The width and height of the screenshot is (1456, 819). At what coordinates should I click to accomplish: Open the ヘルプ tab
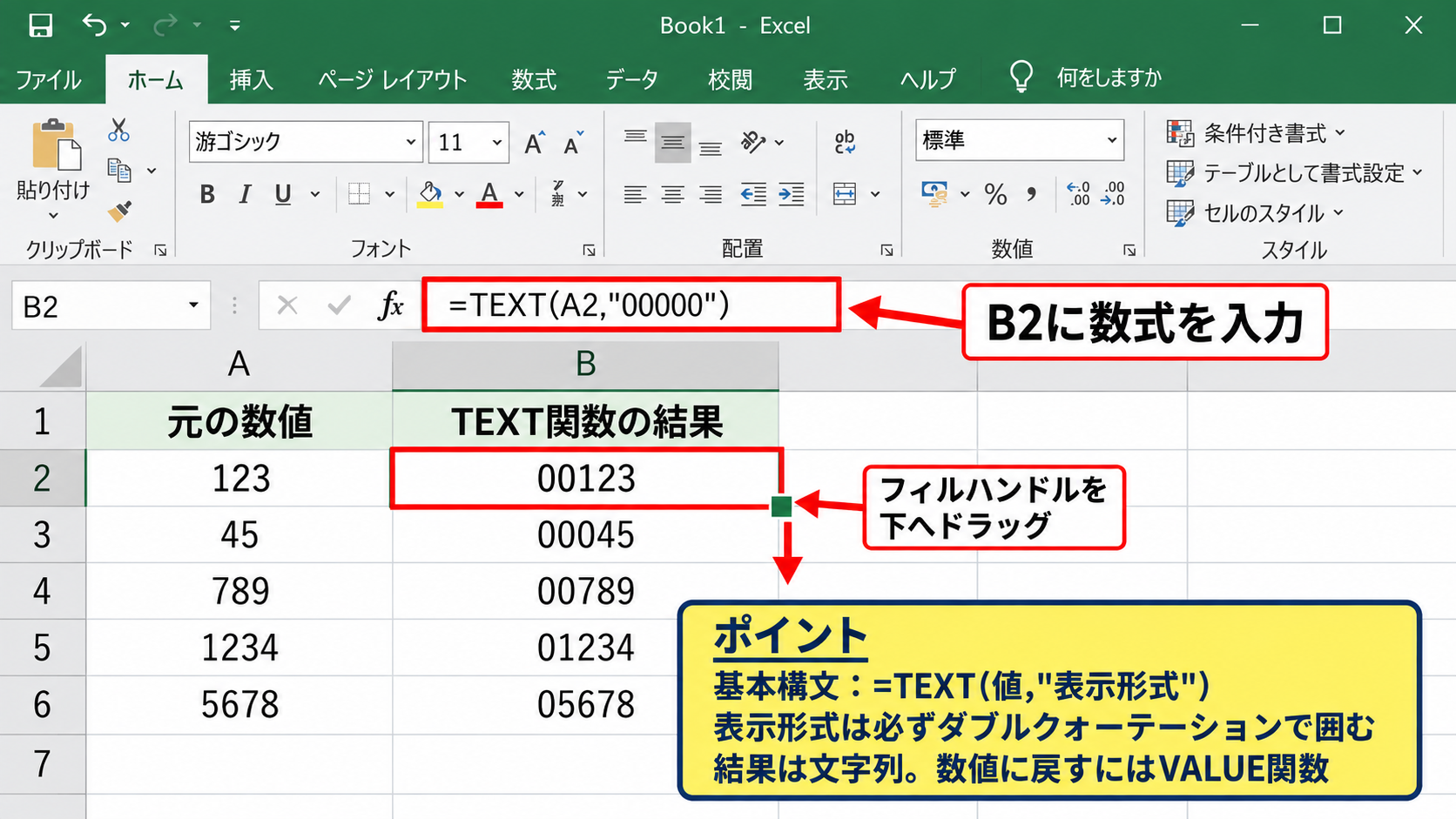pyautogui.click(x=927, y=80)
